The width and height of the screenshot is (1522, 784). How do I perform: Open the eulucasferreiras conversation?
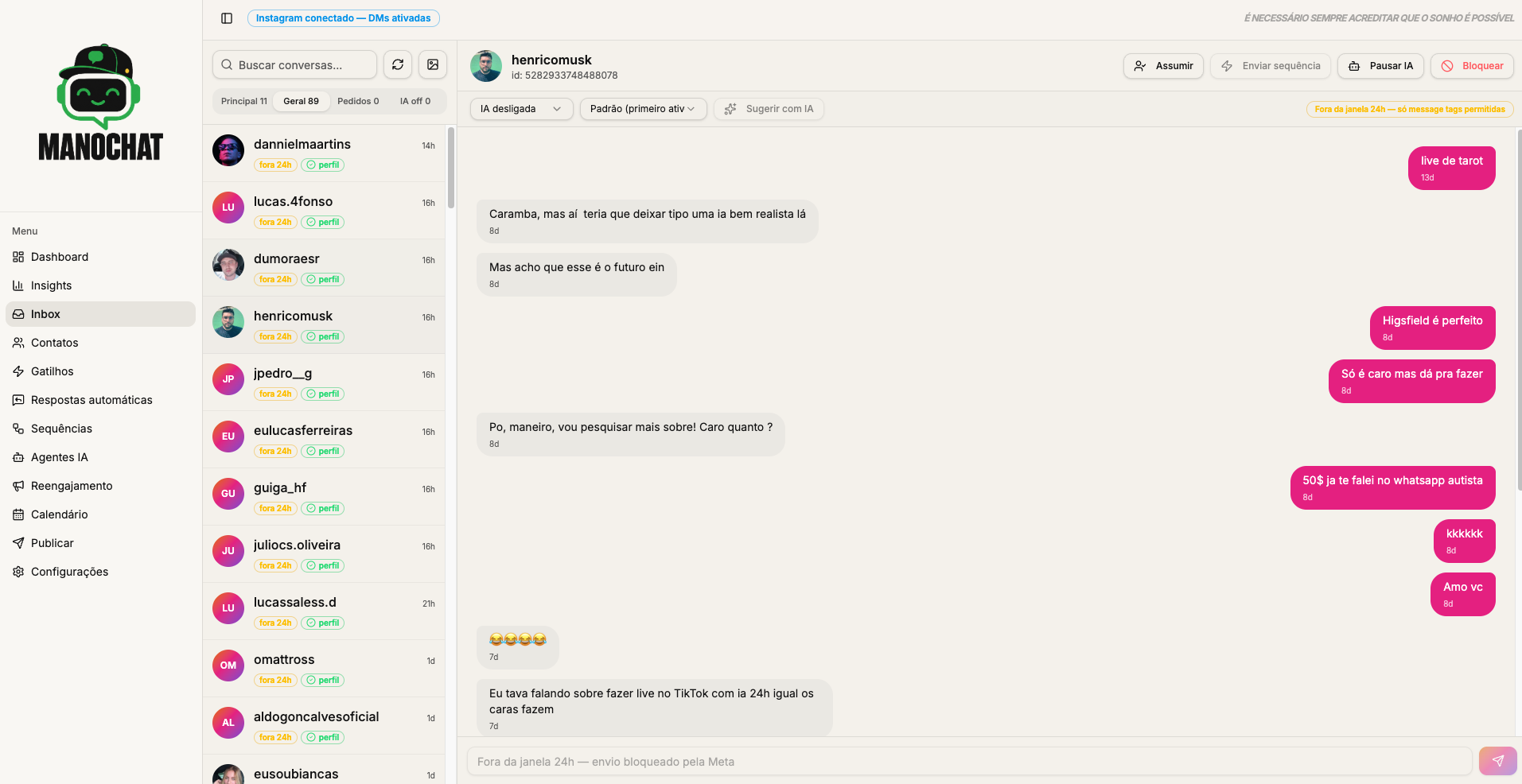click(324, 440)
